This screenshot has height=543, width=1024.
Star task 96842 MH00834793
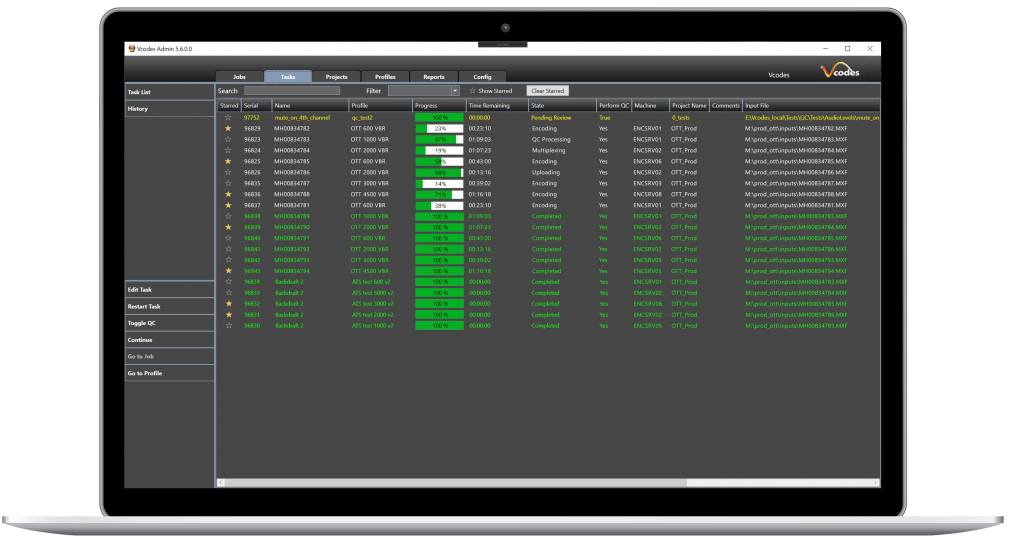228,260
